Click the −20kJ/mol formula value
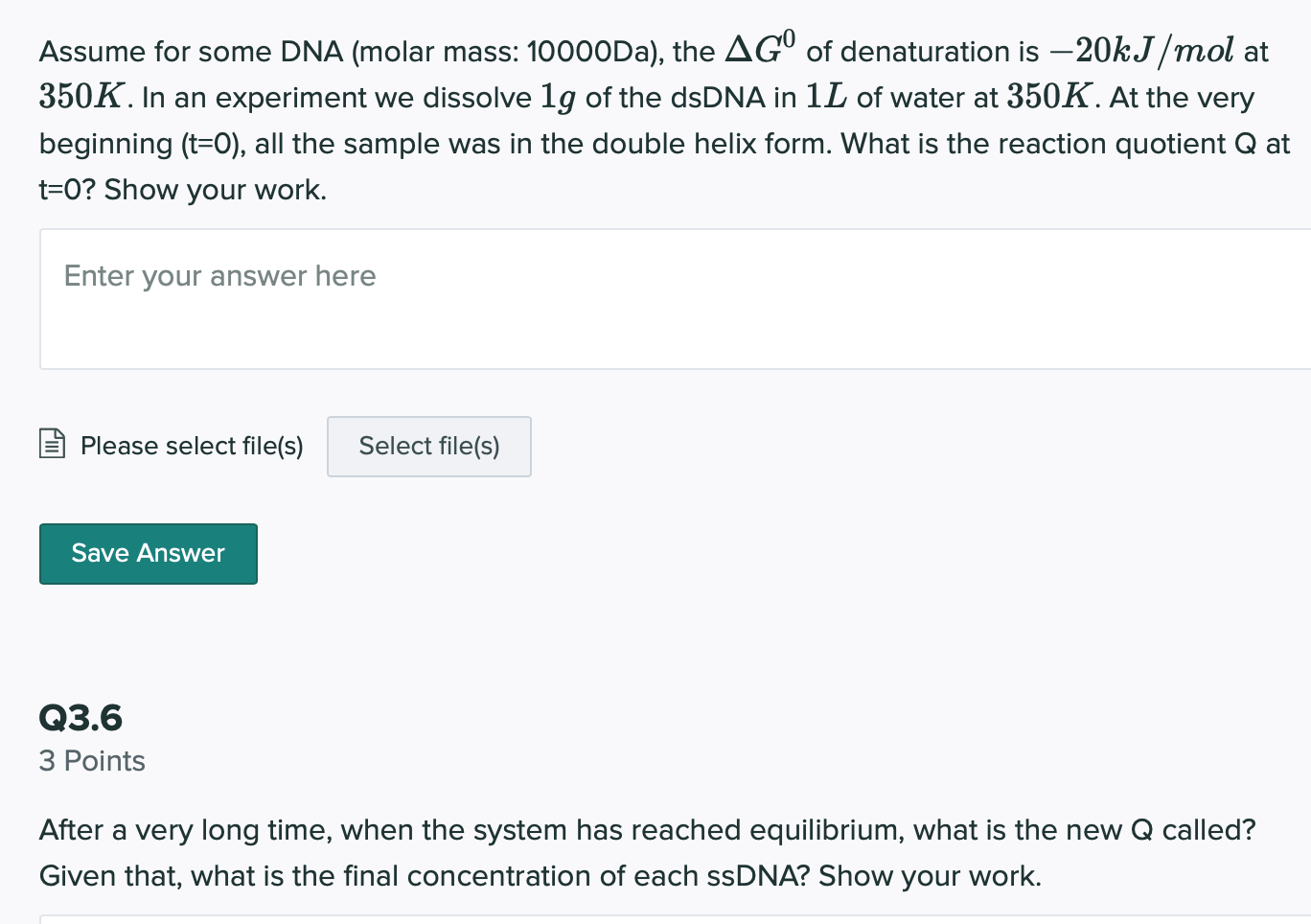The width and height of the screenshot is (1311, 924). pos(1141,51)
